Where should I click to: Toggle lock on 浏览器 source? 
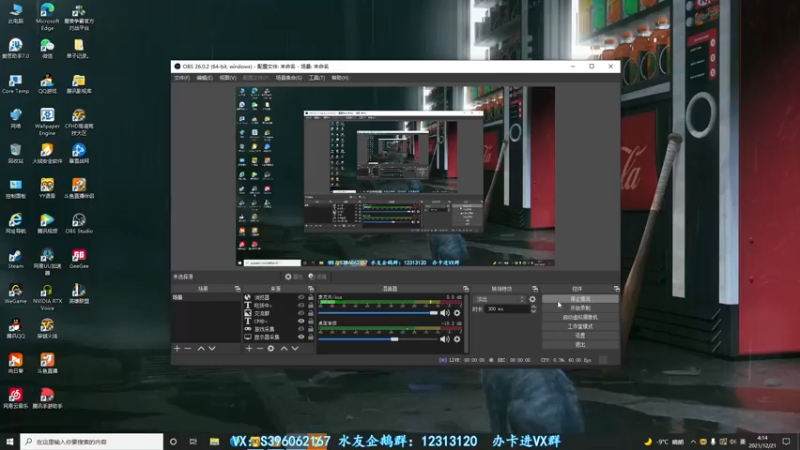click(311, 297)
